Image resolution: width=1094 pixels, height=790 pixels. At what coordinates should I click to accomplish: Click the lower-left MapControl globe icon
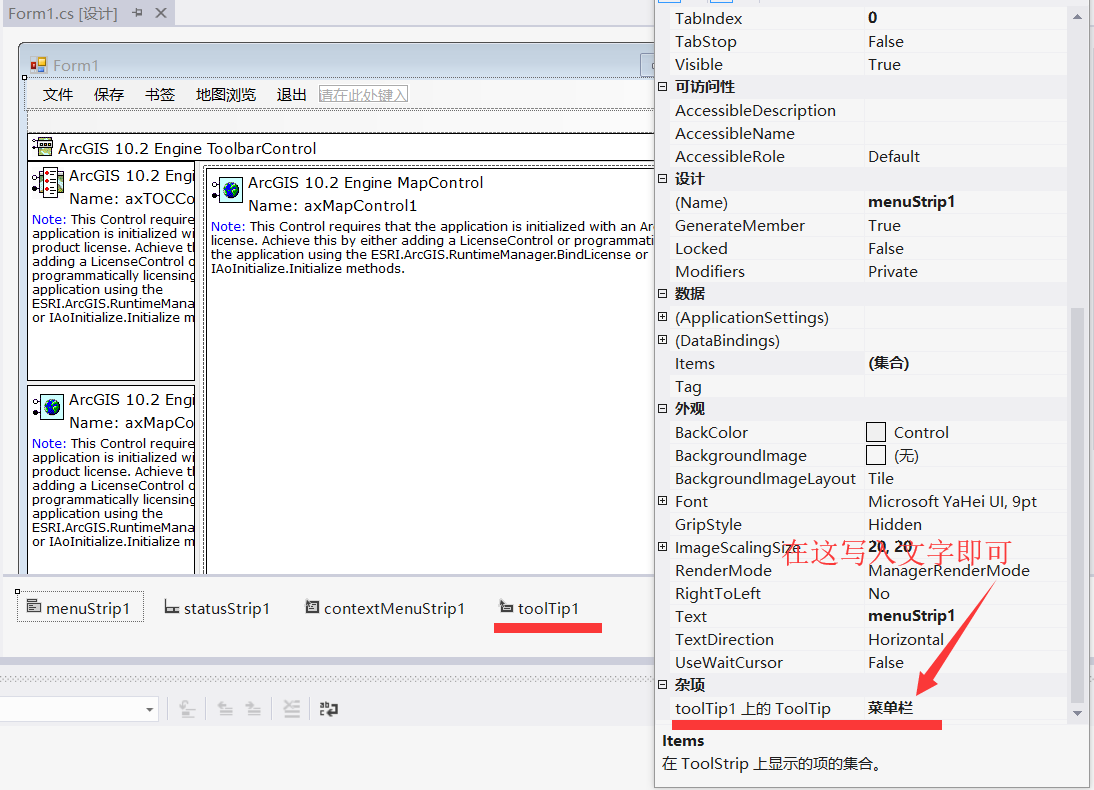50,406
